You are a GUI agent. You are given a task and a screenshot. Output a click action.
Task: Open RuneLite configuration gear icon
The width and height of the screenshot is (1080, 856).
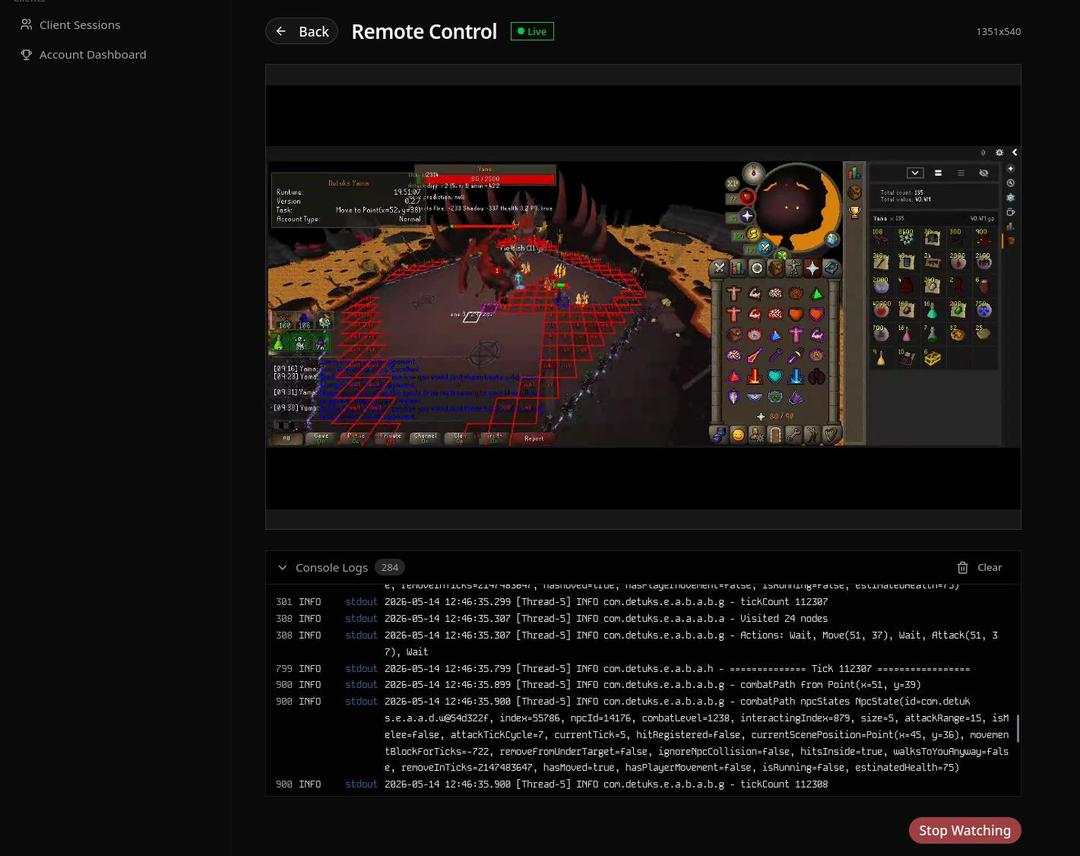point(999,152)
